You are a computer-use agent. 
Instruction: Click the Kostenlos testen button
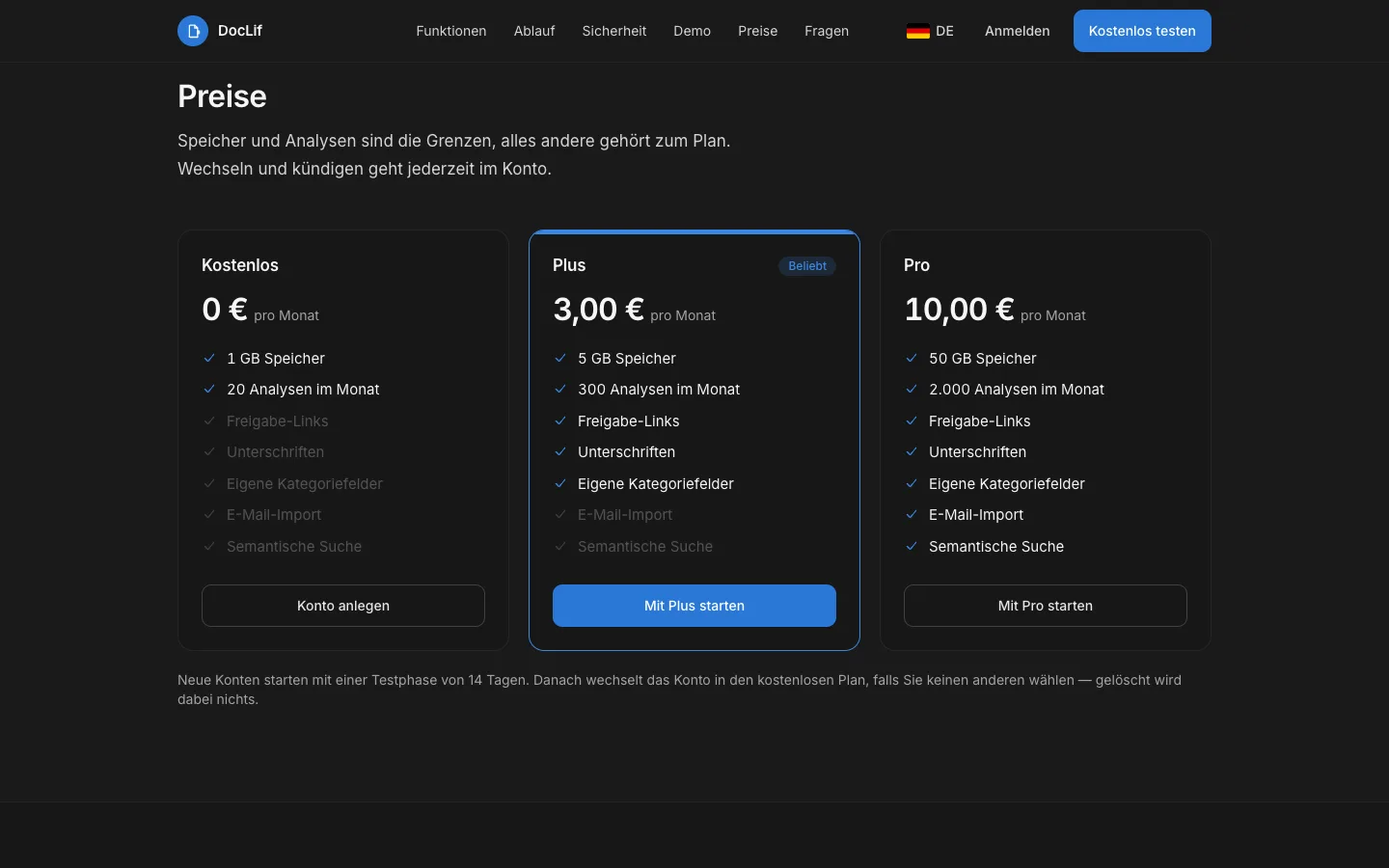coord(1142,31)
